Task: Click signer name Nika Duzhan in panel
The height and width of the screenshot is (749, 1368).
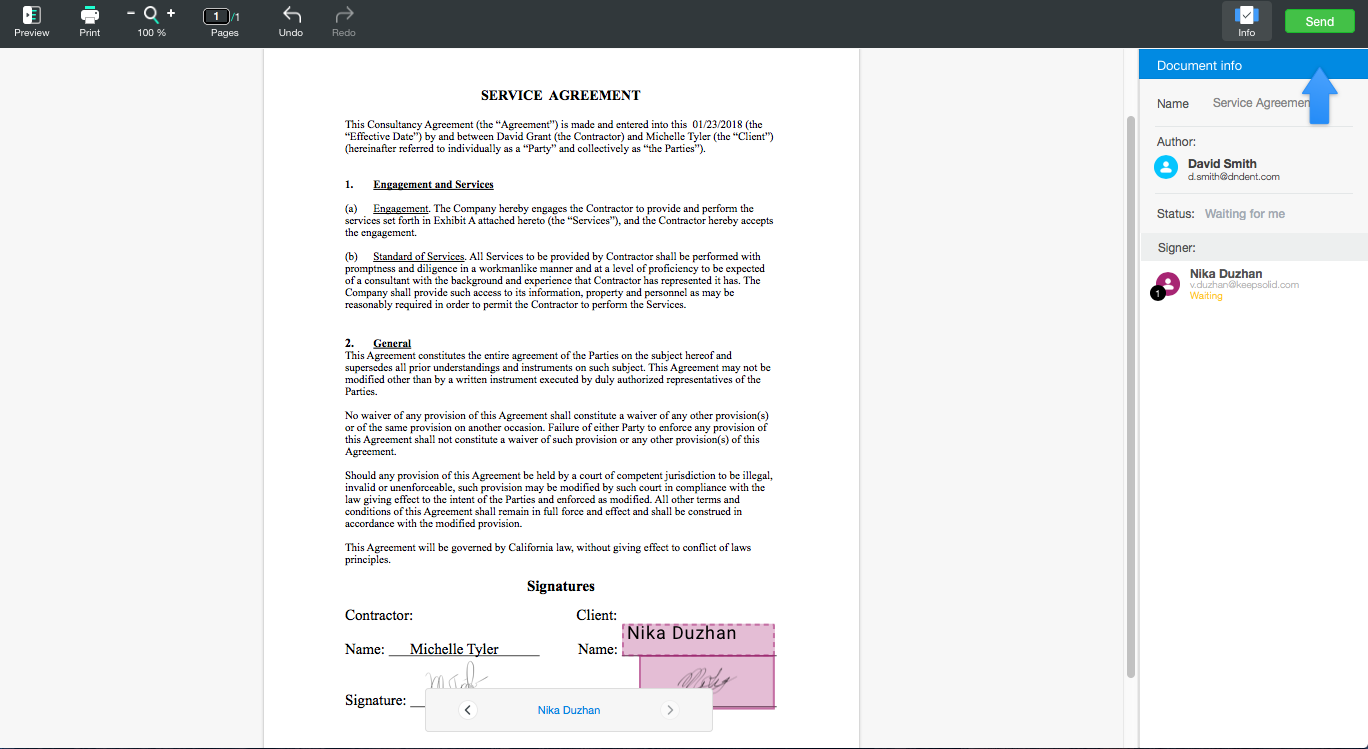Action: pos(1226,274)
